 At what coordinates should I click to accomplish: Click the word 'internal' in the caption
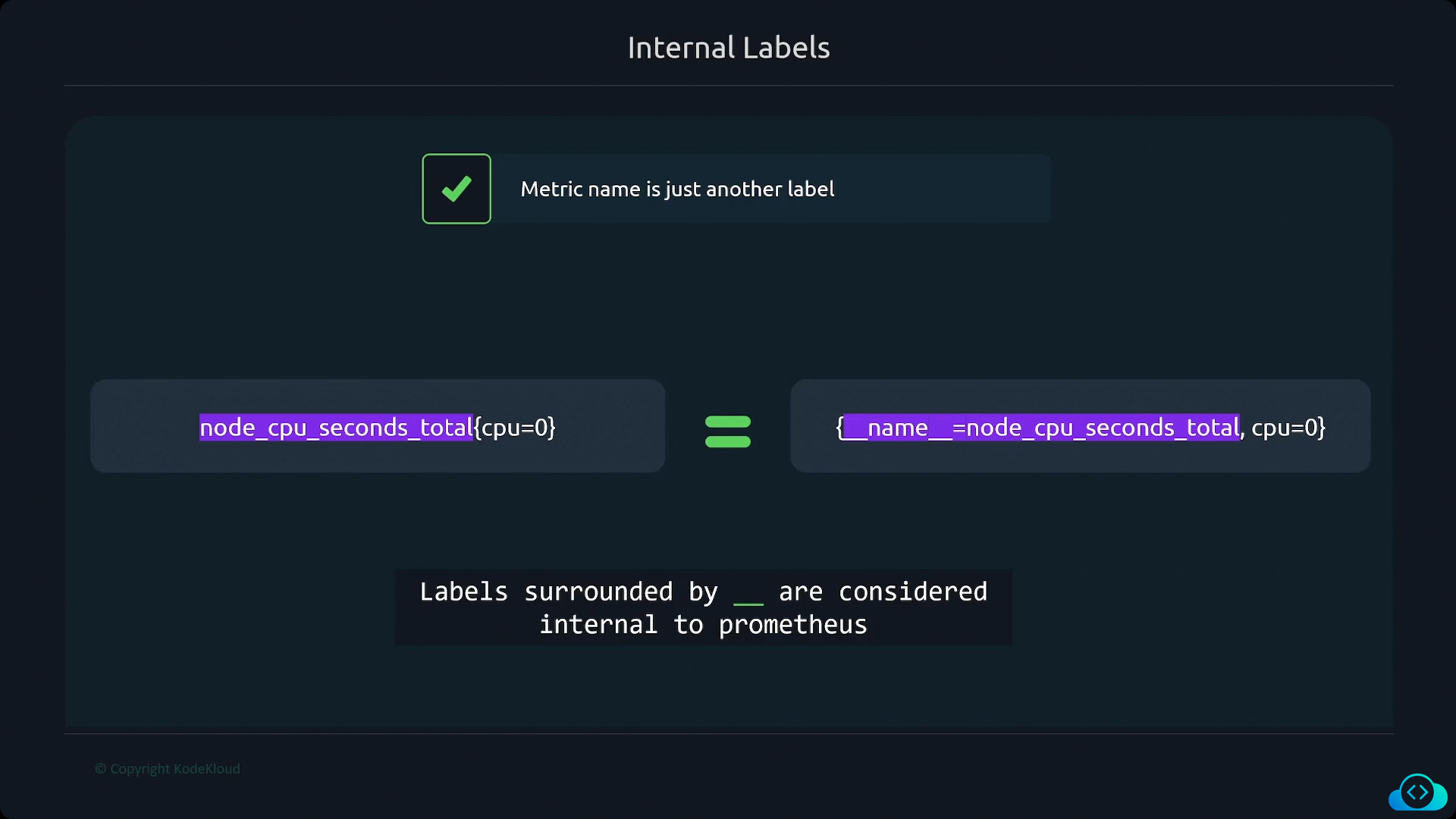pos(598,625)
